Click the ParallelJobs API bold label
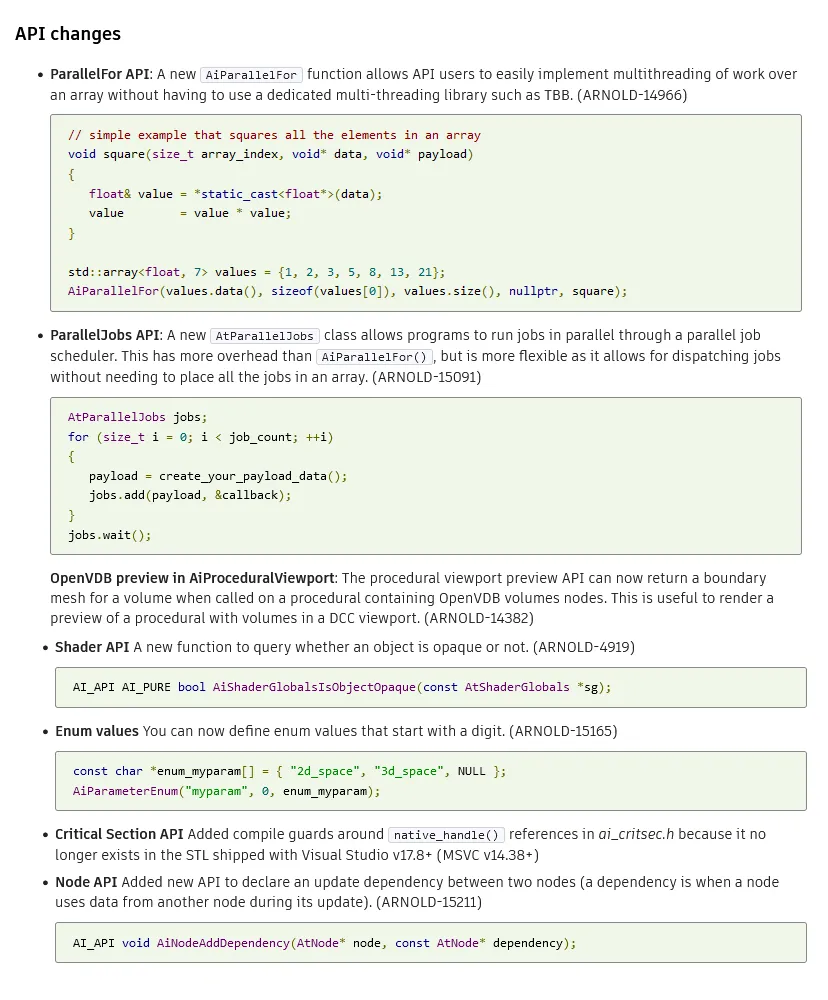The image size is (828, 1000). click(x=105, y=335)
